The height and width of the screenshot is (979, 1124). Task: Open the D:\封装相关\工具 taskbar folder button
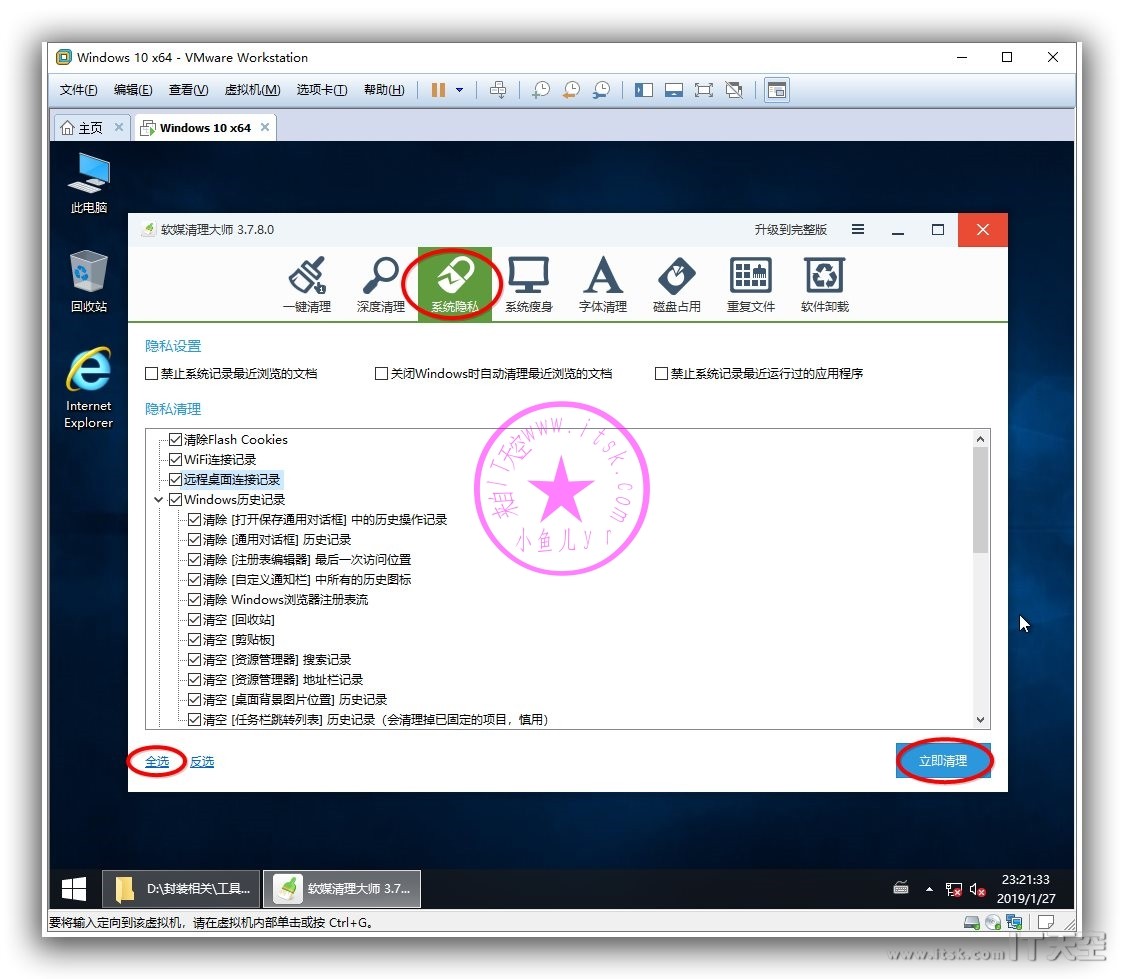[x=182, y=889]
